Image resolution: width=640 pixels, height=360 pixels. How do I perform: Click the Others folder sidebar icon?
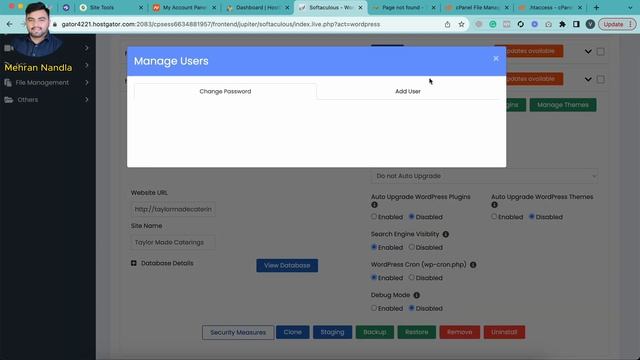[9, 100]
